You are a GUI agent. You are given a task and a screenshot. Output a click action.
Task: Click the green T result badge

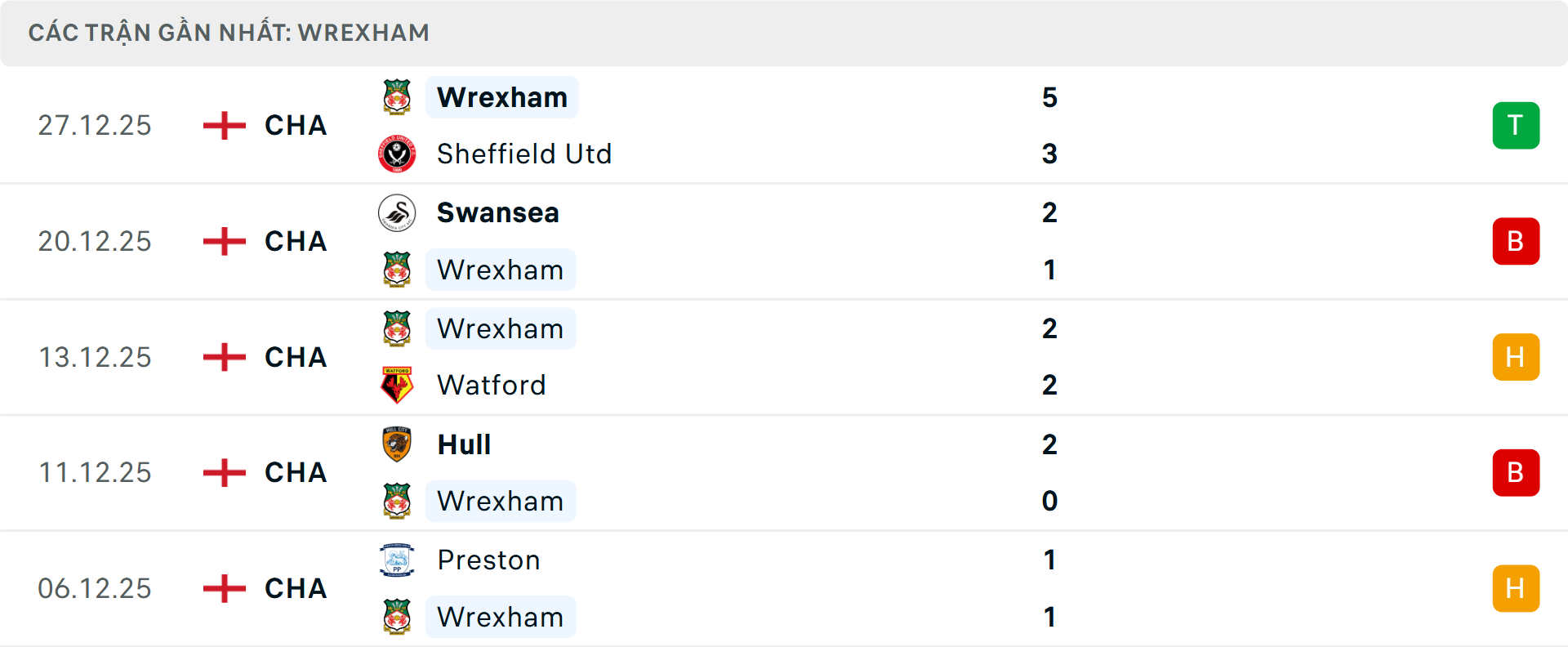click(1516, 125)
